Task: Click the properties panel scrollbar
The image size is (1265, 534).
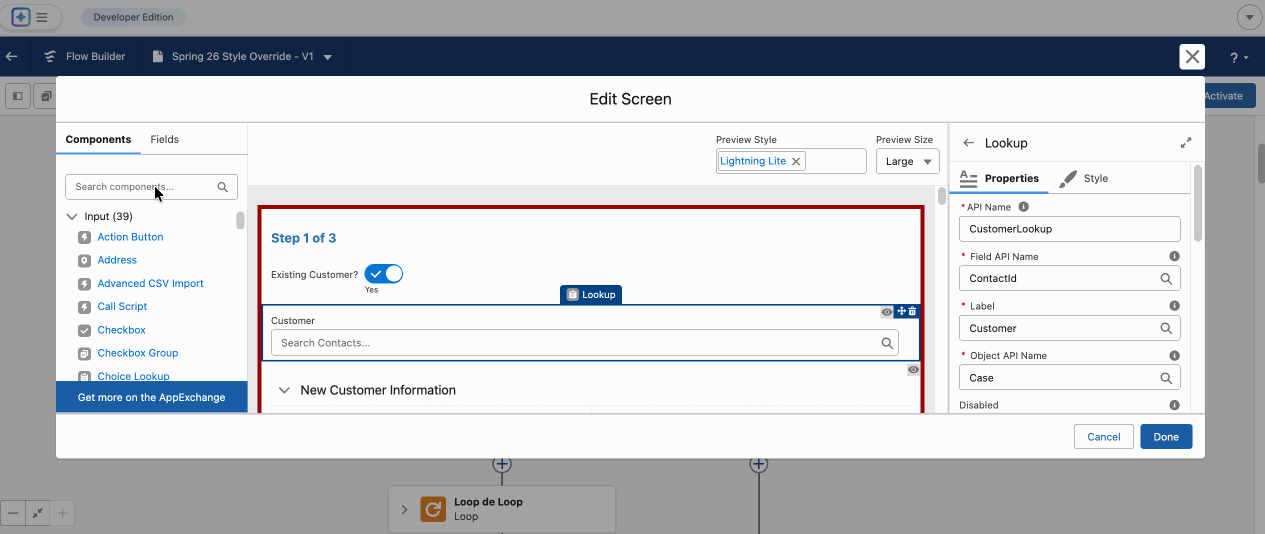Action: click(1198, 205)
